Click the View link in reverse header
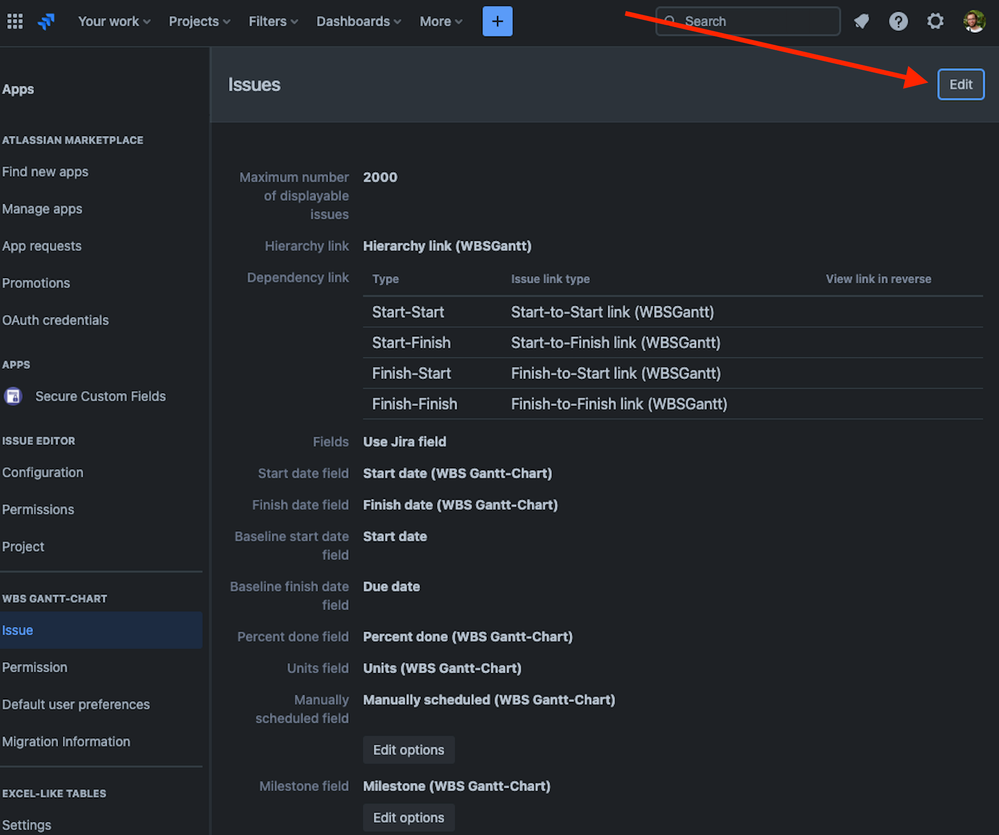The height and width of the screenshot is (835, 999). coord(879,279)
